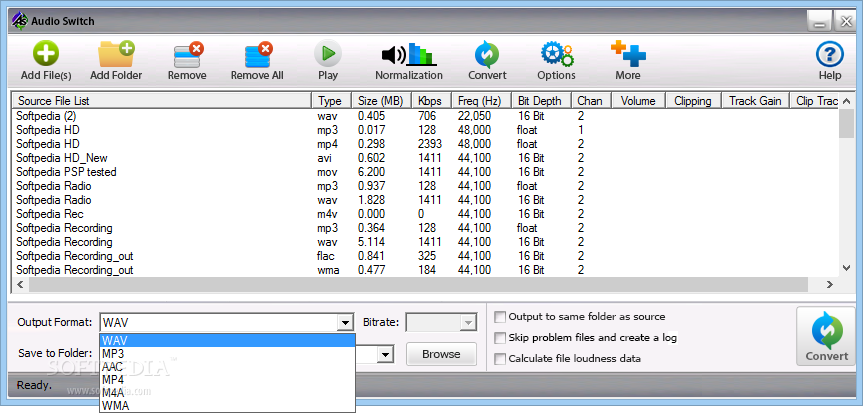Select the Softpedia HD_New avi row
863x413 pixels.
[425, 158]
